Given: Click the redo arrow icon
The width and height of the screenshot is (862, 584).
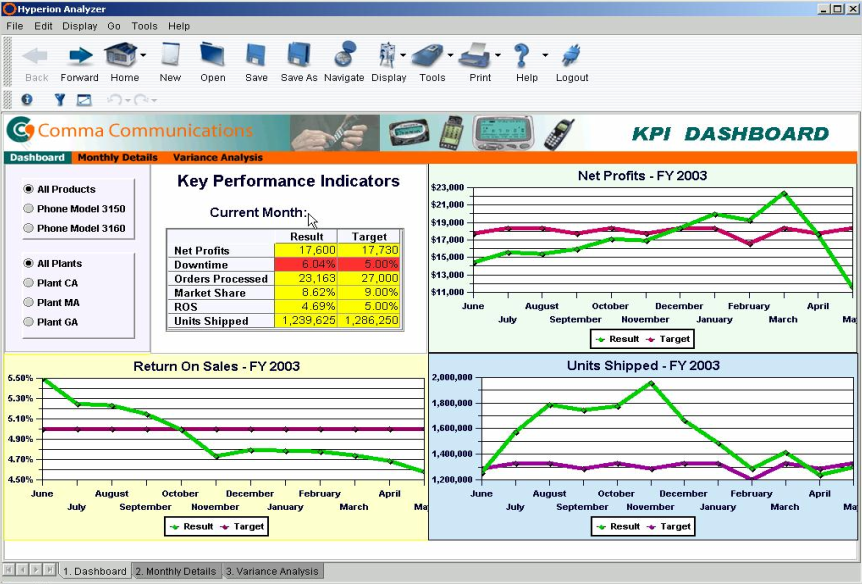Looking at the screenshot, I should (141, 100).
